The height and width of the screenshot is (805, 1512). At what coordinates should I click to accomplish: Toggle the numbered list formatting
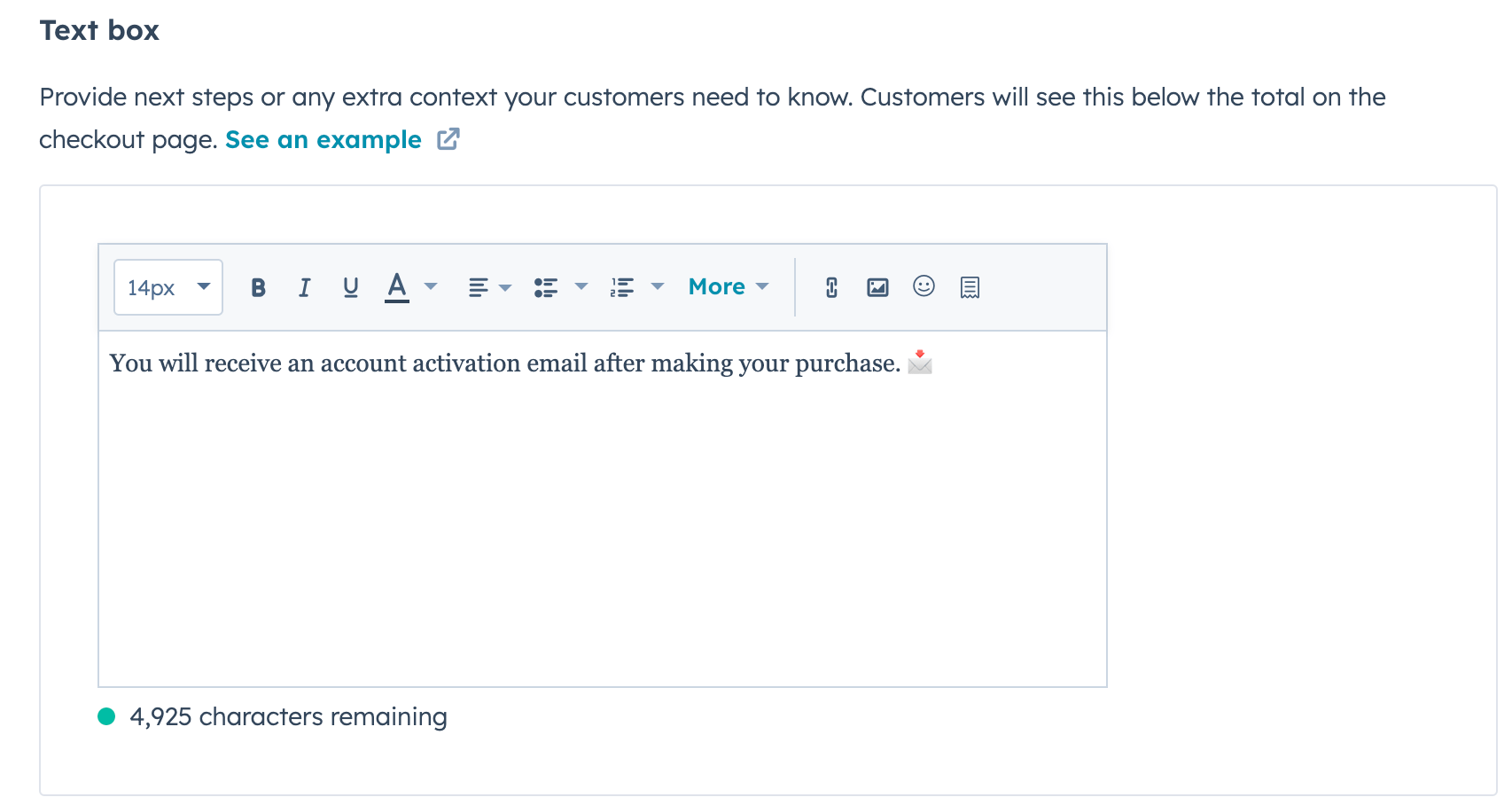622,286
